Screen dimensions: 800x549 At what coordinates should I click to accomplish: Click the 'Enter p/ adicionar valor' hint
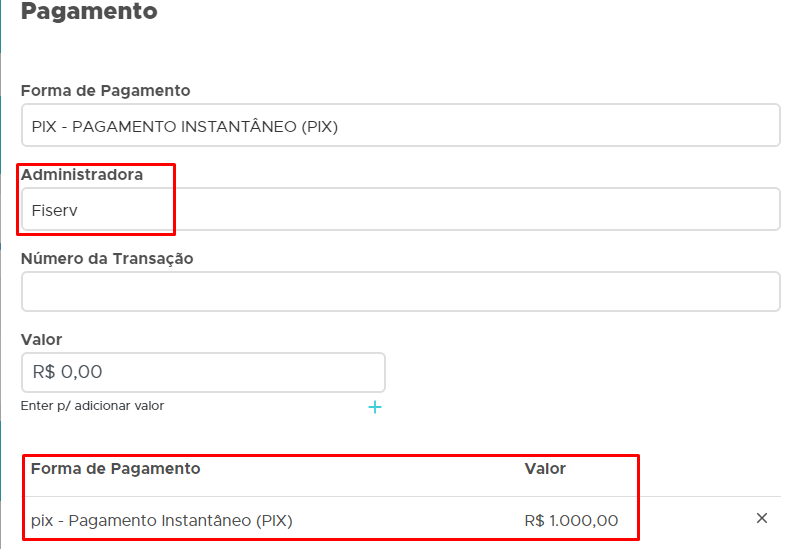tap(92, 406)
